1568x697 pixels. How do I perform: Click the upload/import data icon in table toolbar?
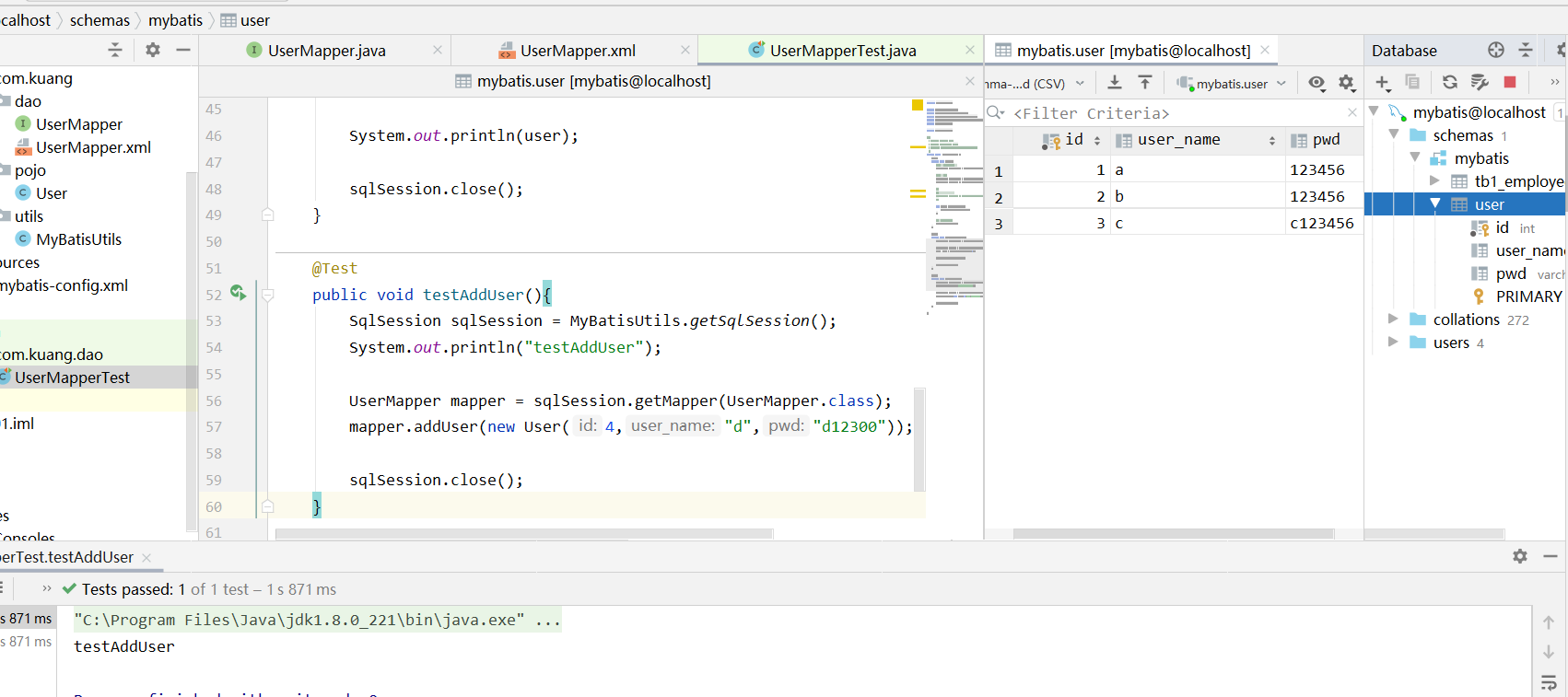click(1145, 83)
